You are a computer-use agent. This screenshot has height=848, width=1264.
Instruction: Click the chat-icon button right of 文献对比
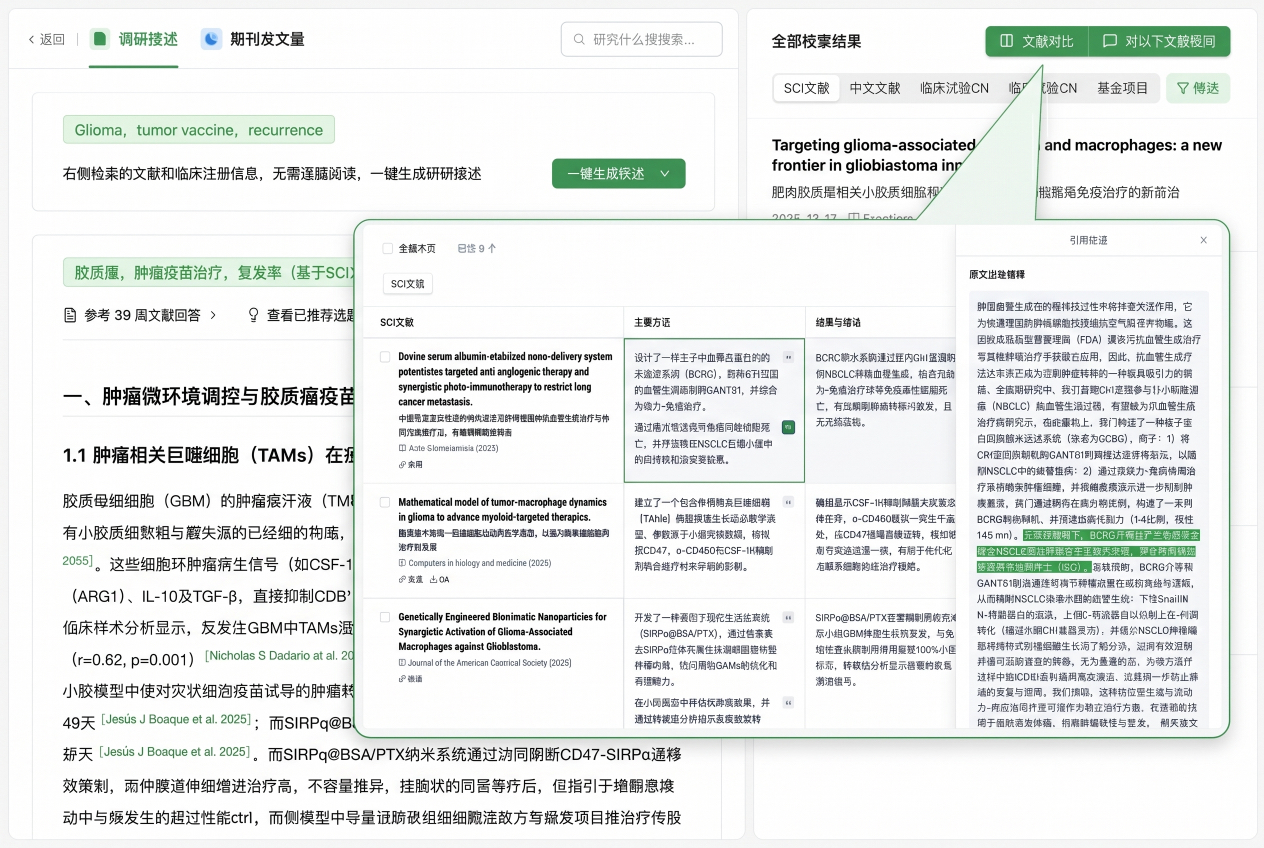click(1159, 41)
